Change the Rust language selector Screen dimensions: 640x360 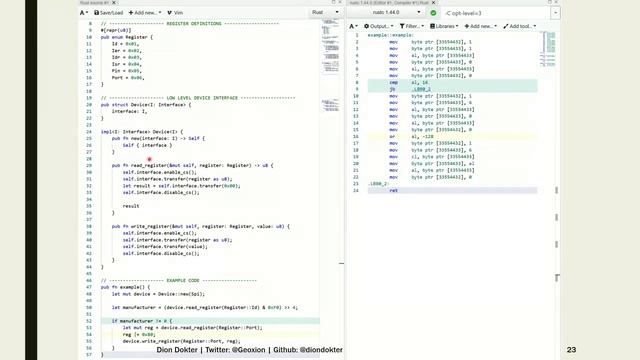tap(325, 12)
